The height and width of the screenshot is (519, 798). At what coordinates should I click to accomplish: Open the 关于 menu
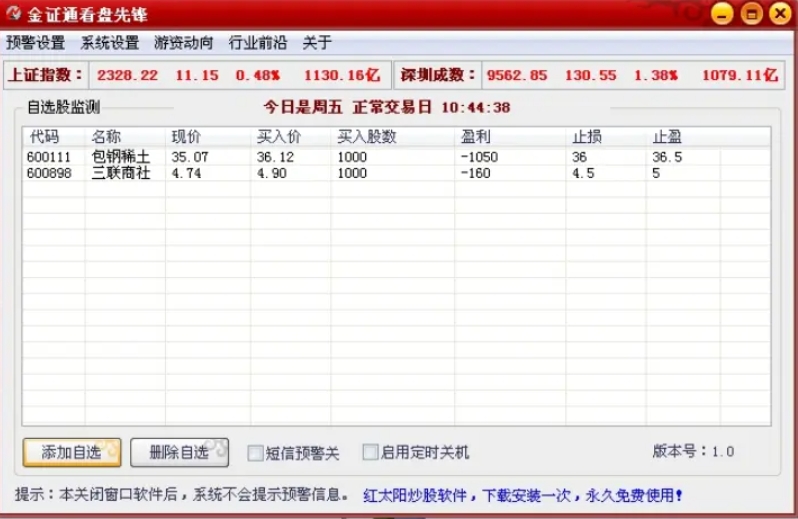pos(317,43)
